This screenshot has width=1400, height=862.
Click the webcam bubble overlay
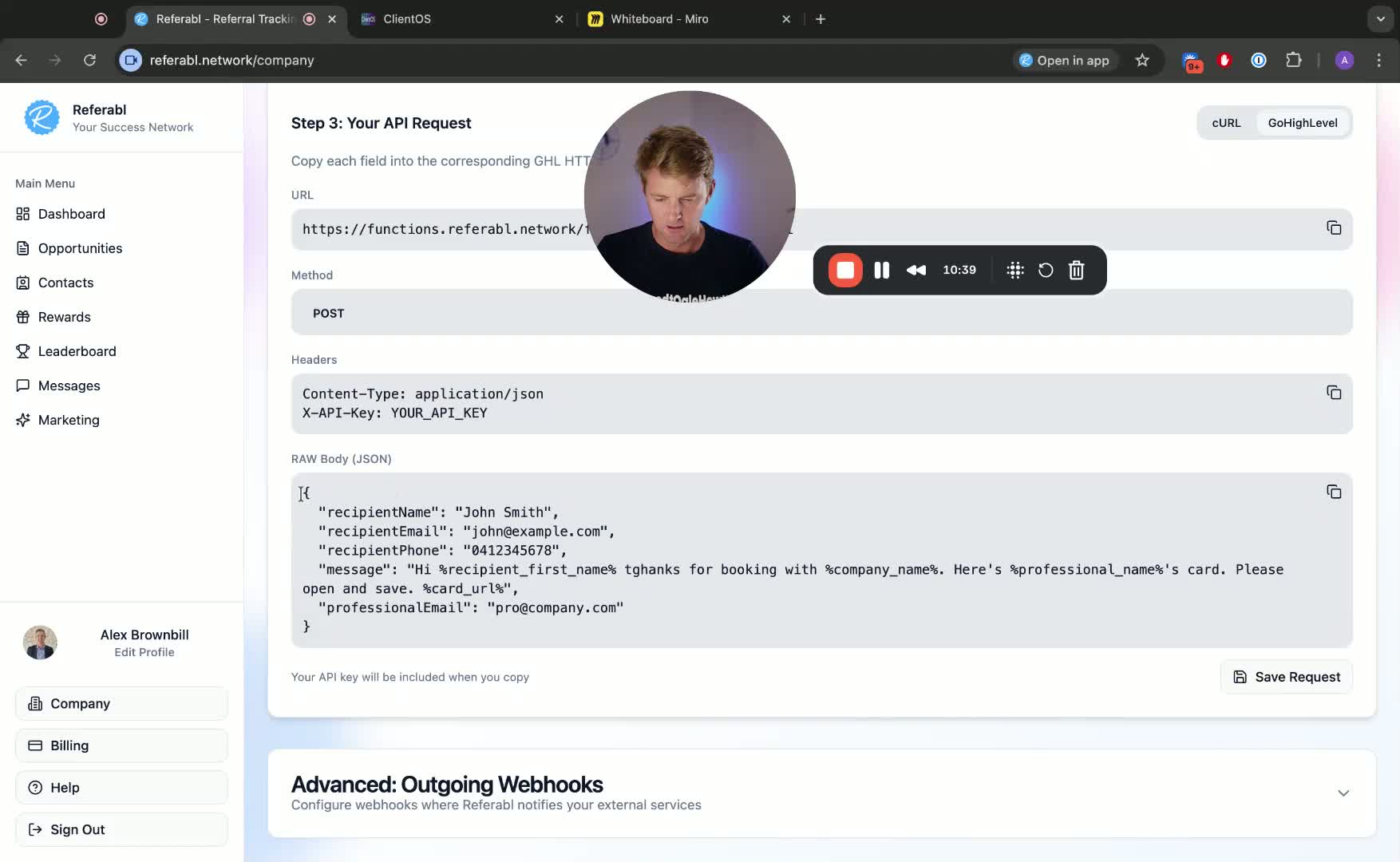click(690, 196)
